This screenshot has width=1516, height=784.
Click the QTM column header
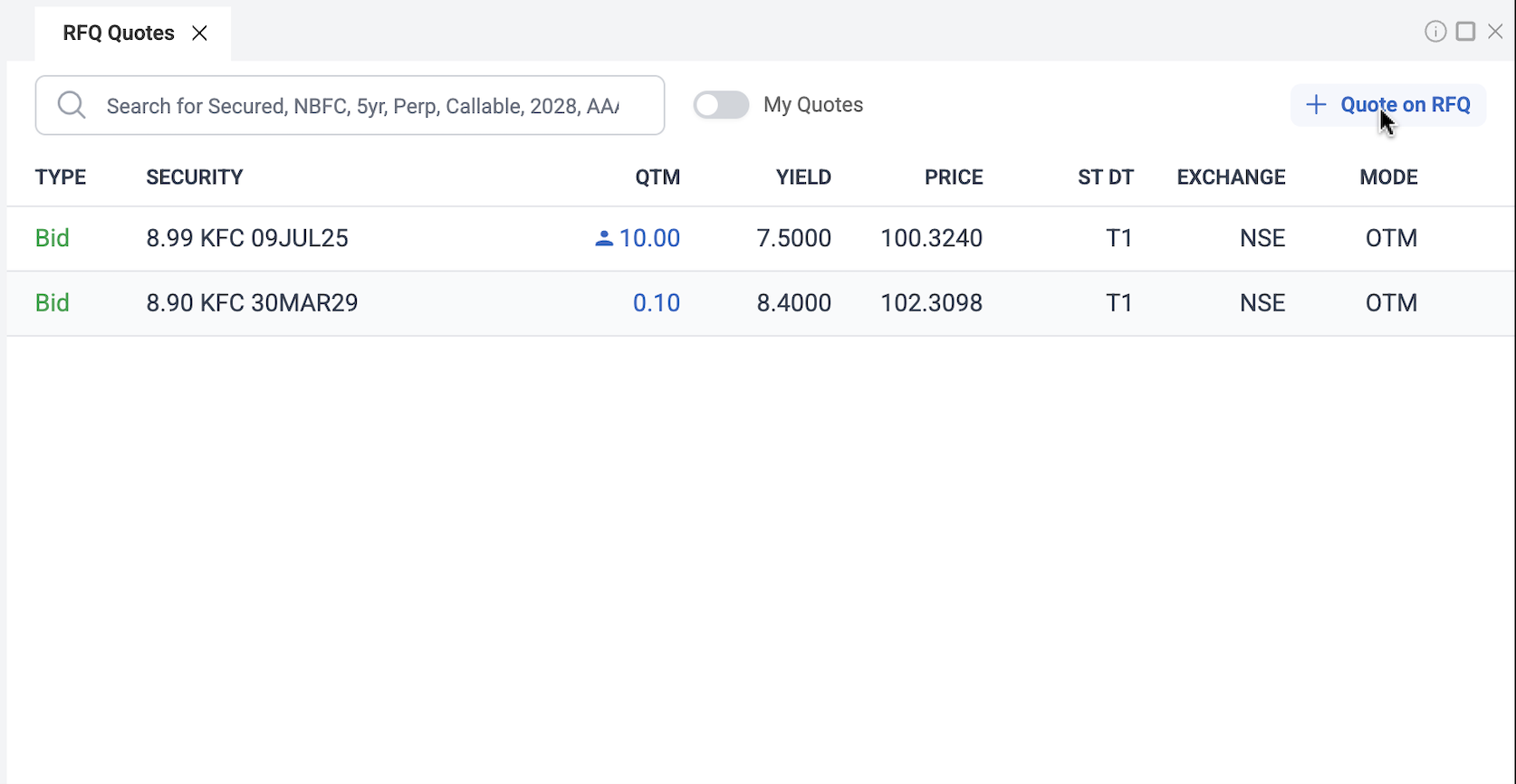657,177
